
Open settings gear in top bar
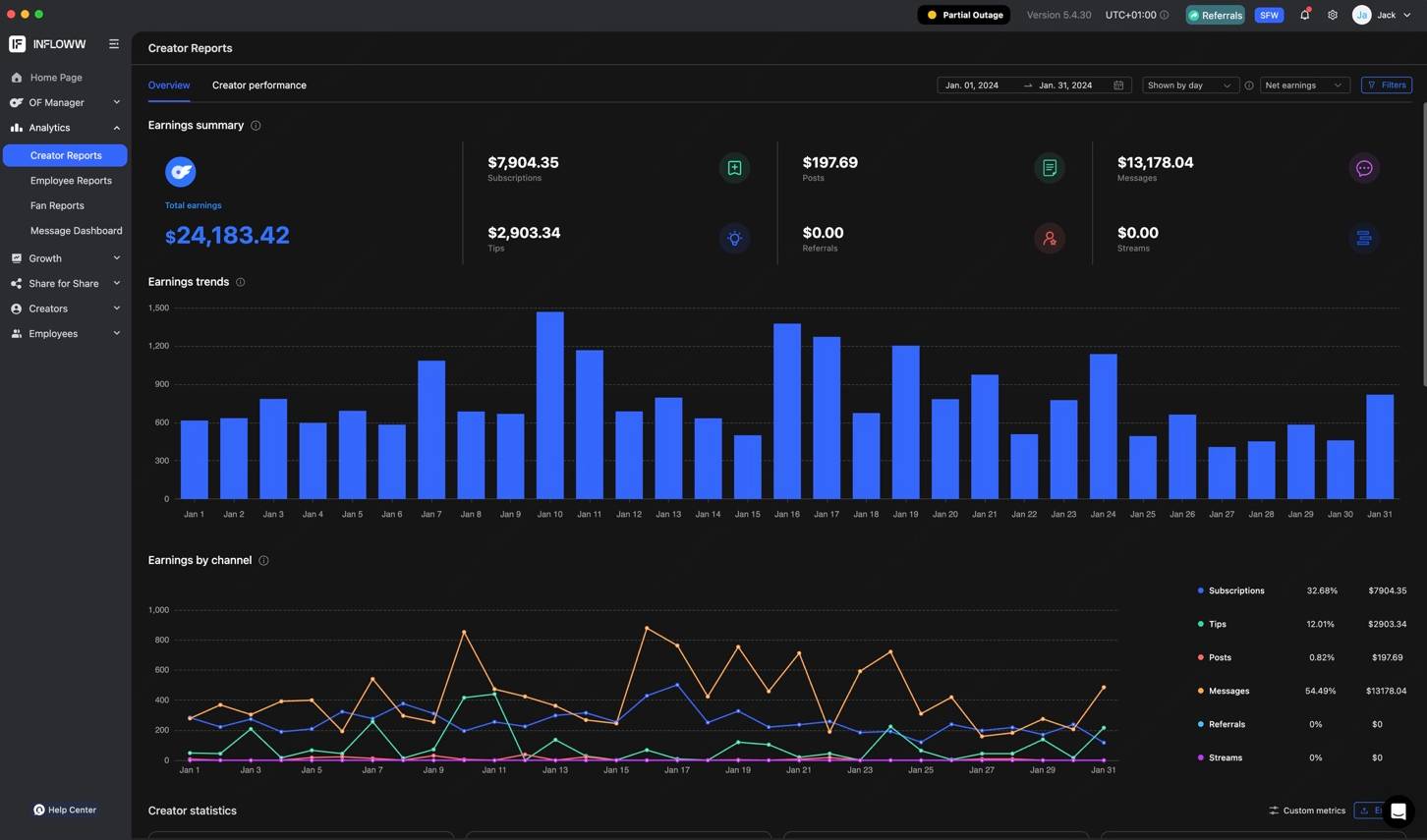1333,15
